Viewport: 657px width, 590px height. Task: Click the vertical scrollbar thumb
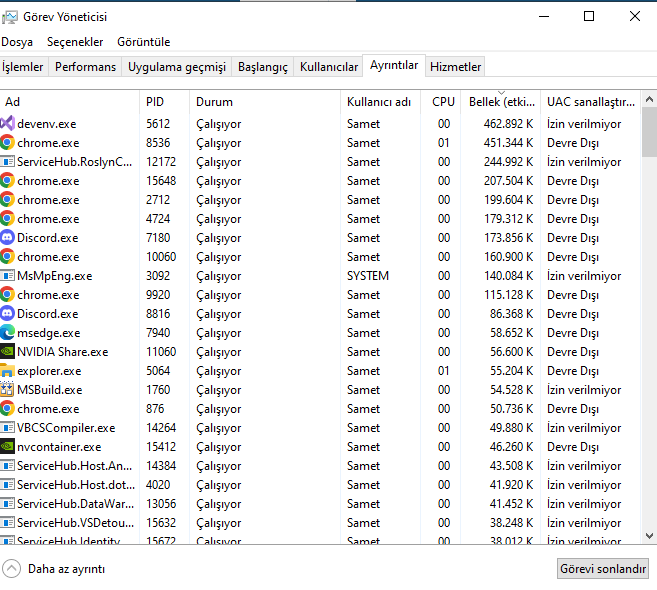pyautogui.click(x=649, y=132)
